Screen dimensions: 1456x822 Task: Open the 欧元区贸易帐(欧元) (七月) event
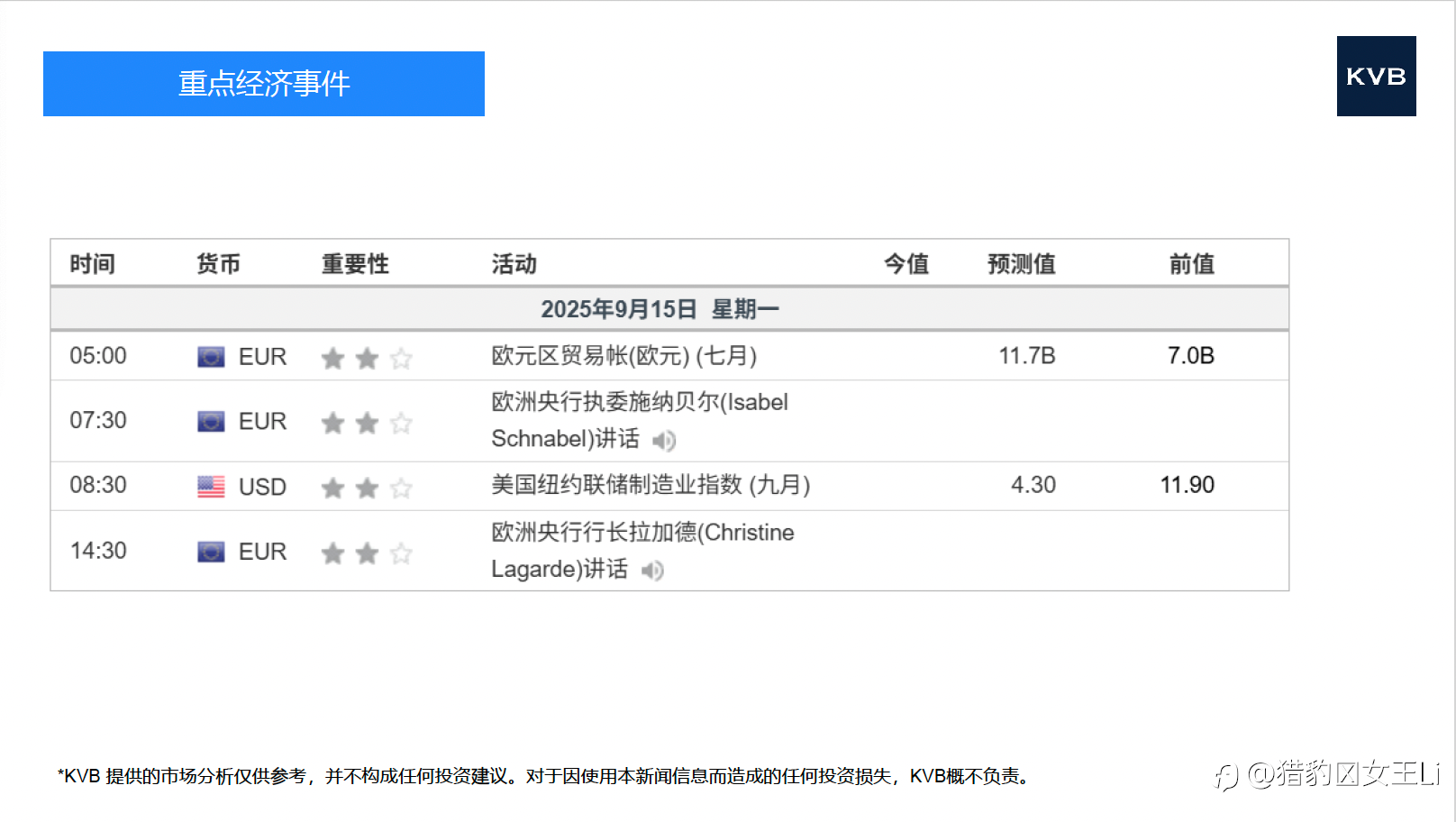pyautogui.click(x=623, y=356)
